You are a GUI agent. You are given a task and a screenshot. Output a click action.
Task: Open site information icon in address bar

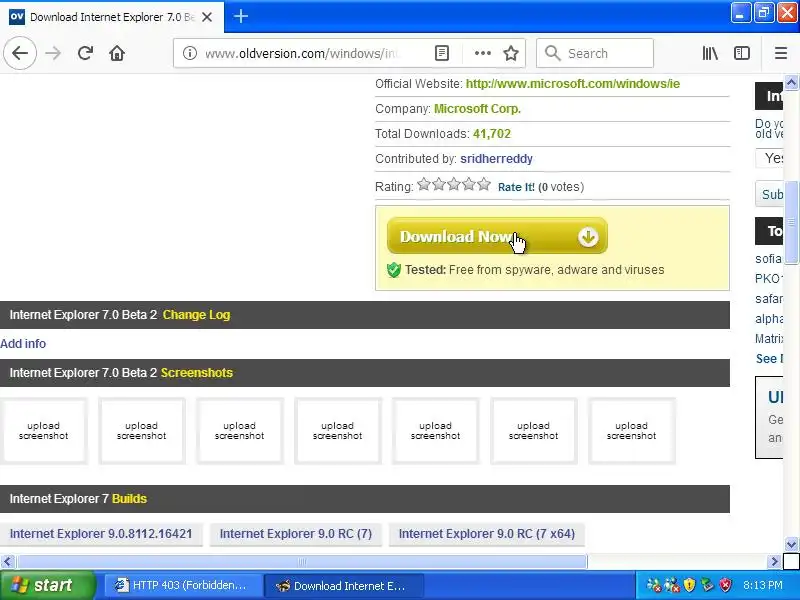pos(190,53)
